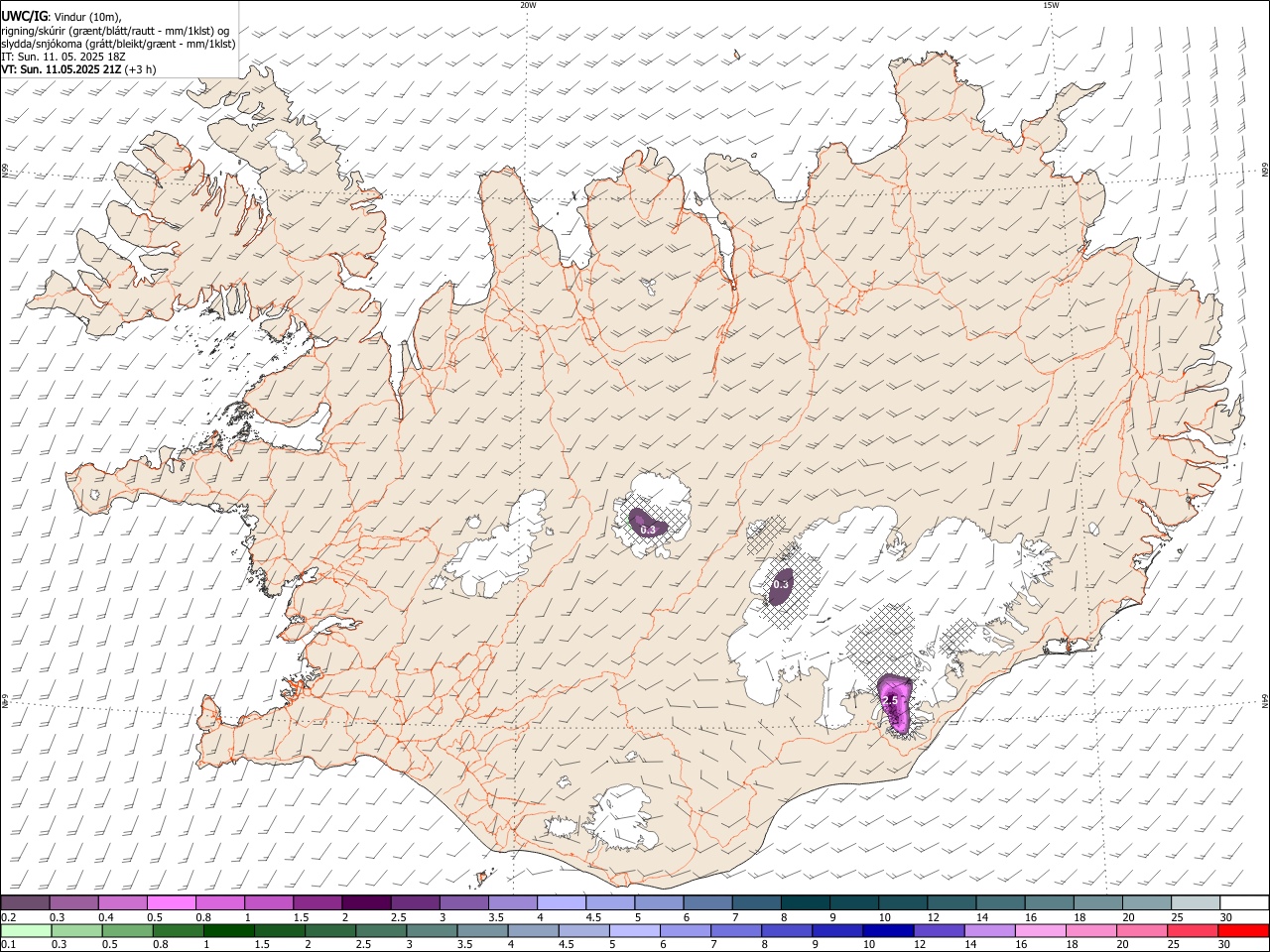Click the 'VT: Sun. 11.05.2025 21Z' line
This screenshot has width=1270, height=952.
click(62, 69)
